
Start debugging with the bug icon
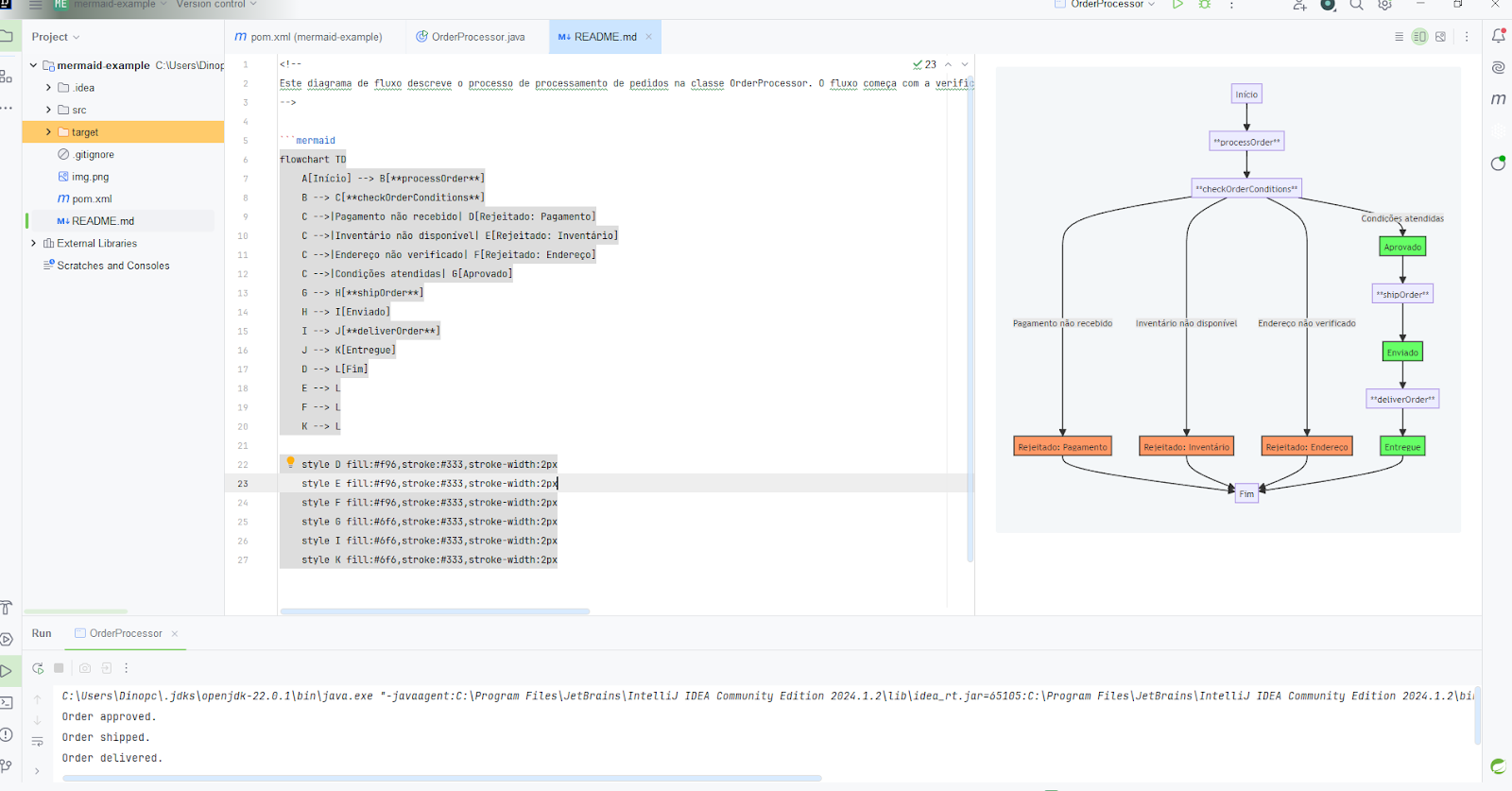1205,5
